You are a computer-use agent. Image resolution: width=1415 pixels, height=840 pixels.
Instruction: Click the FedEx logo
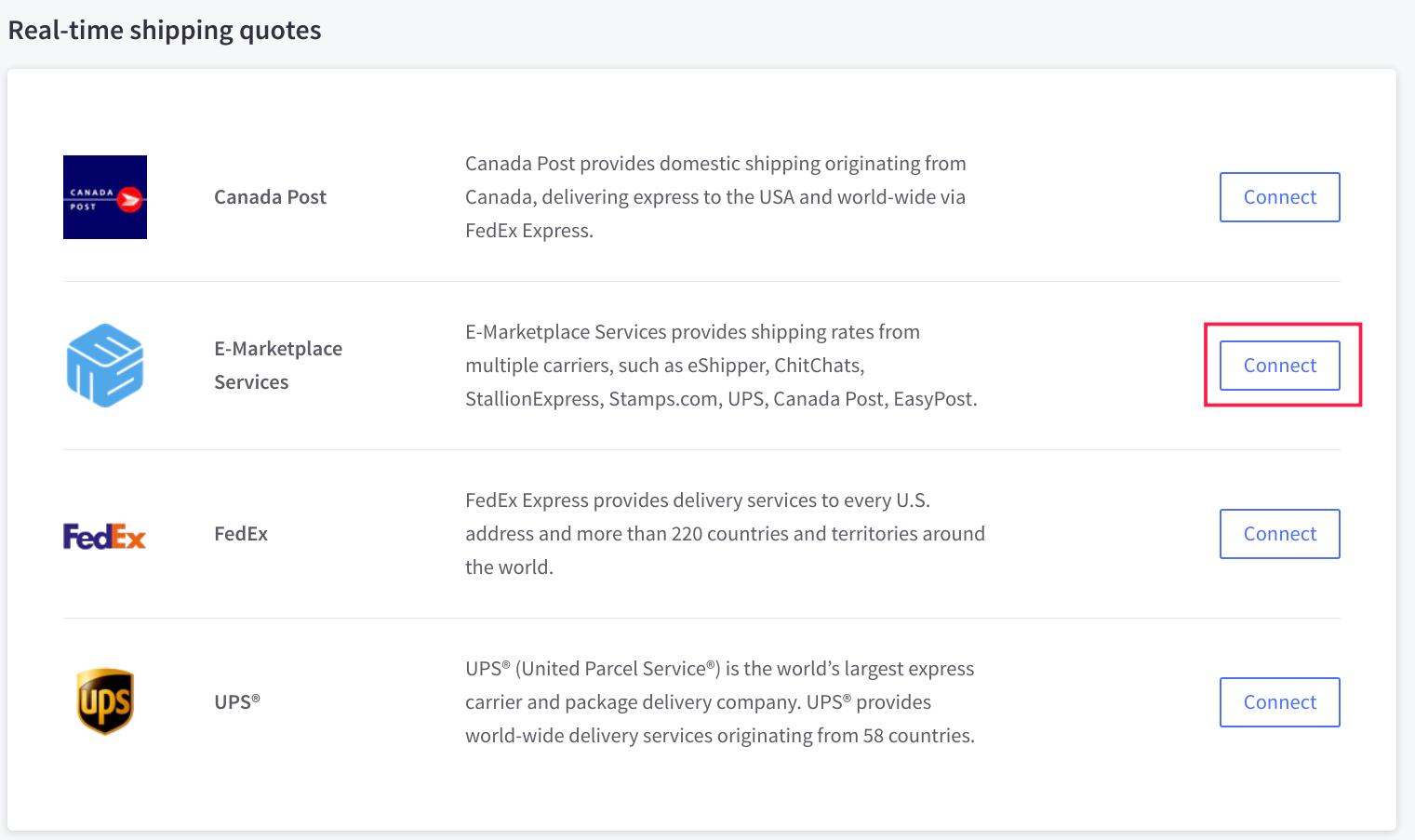coord(105,536)
